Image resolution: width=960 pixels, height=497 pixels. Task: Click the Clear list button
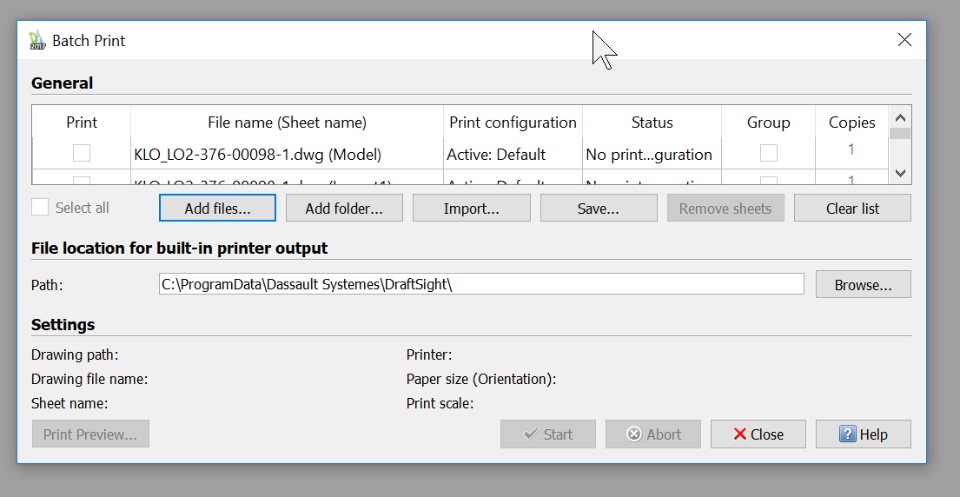click(x=852, y=208)
